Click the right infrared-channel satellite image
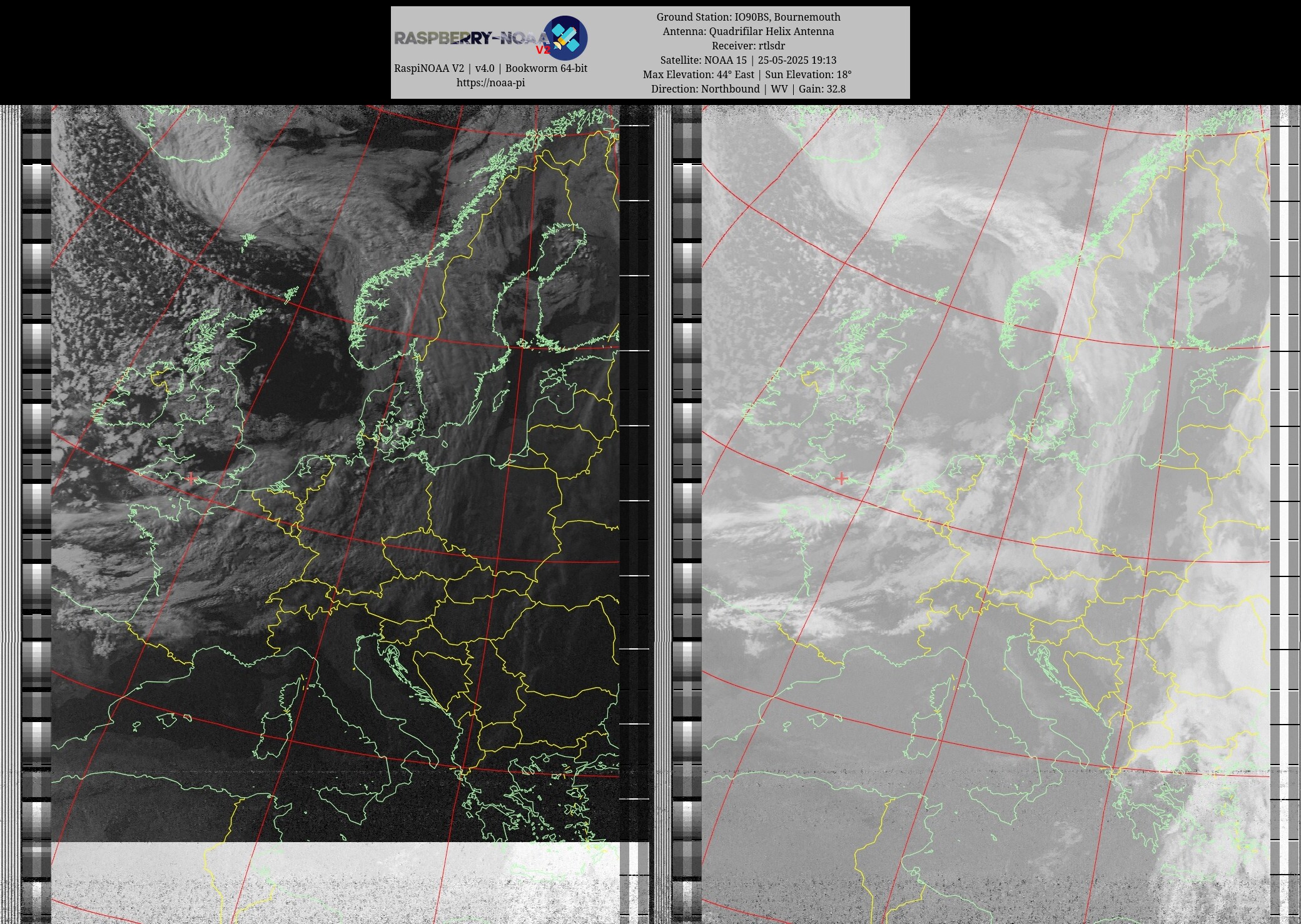 pyautogui.click(x=986, y=515)
